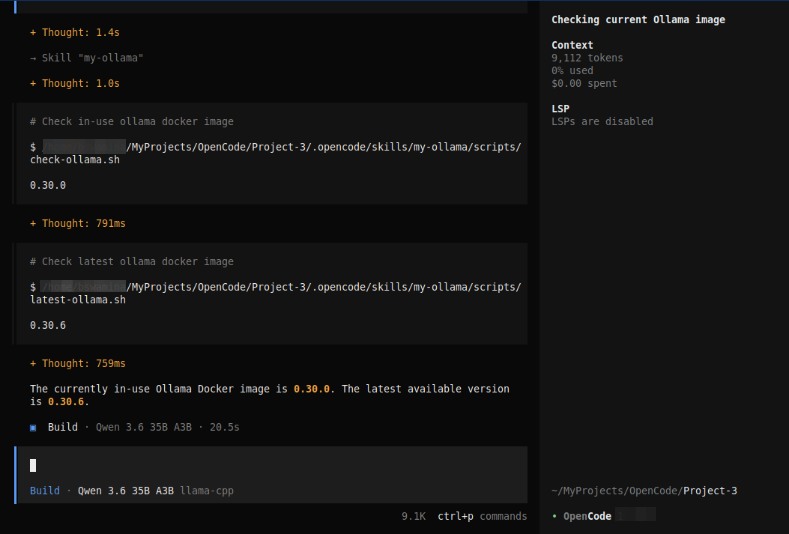Screen dimensions: 789x534
Task: Open the ctrl+p commands palette hint
Action: [x=482, y=516]
